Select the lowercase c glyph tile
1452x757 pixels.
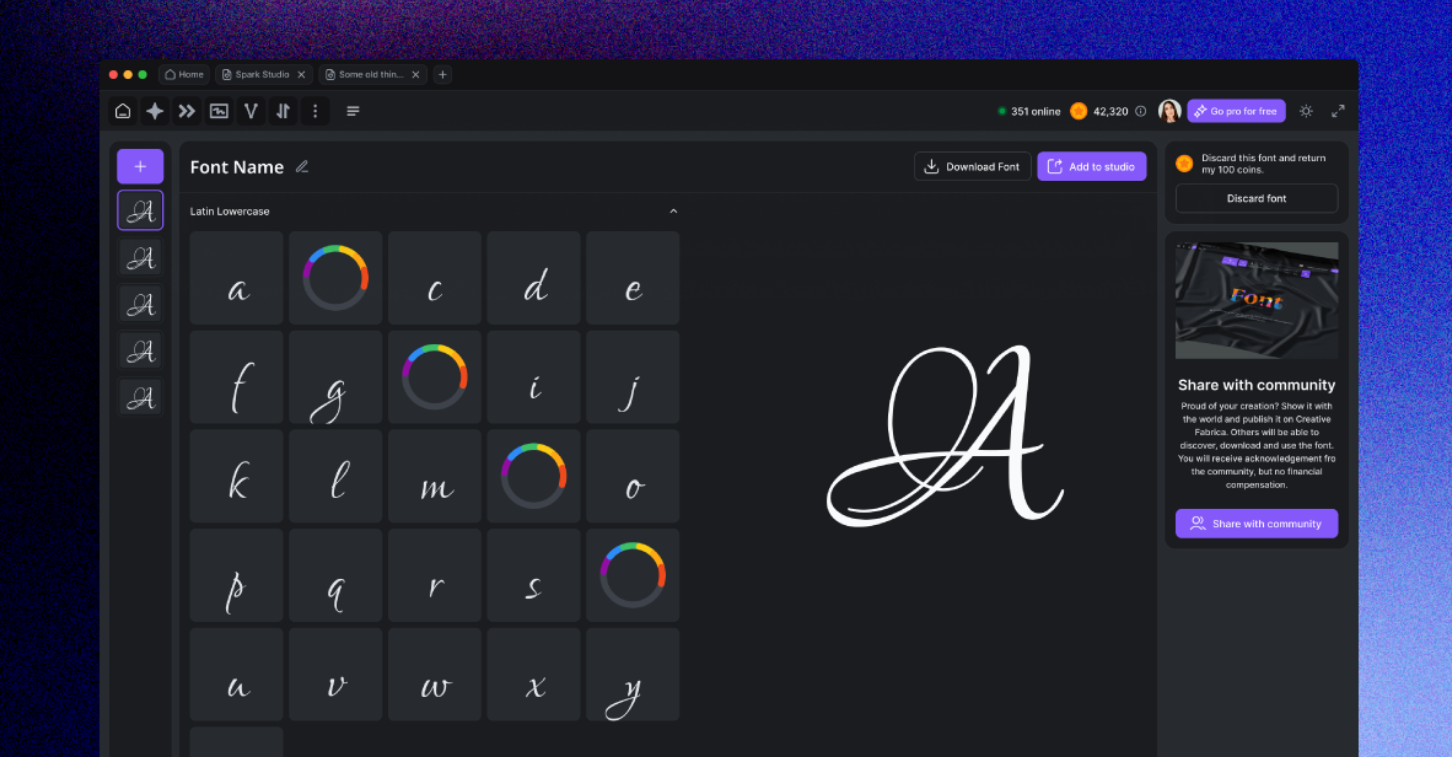pos(435,278)
